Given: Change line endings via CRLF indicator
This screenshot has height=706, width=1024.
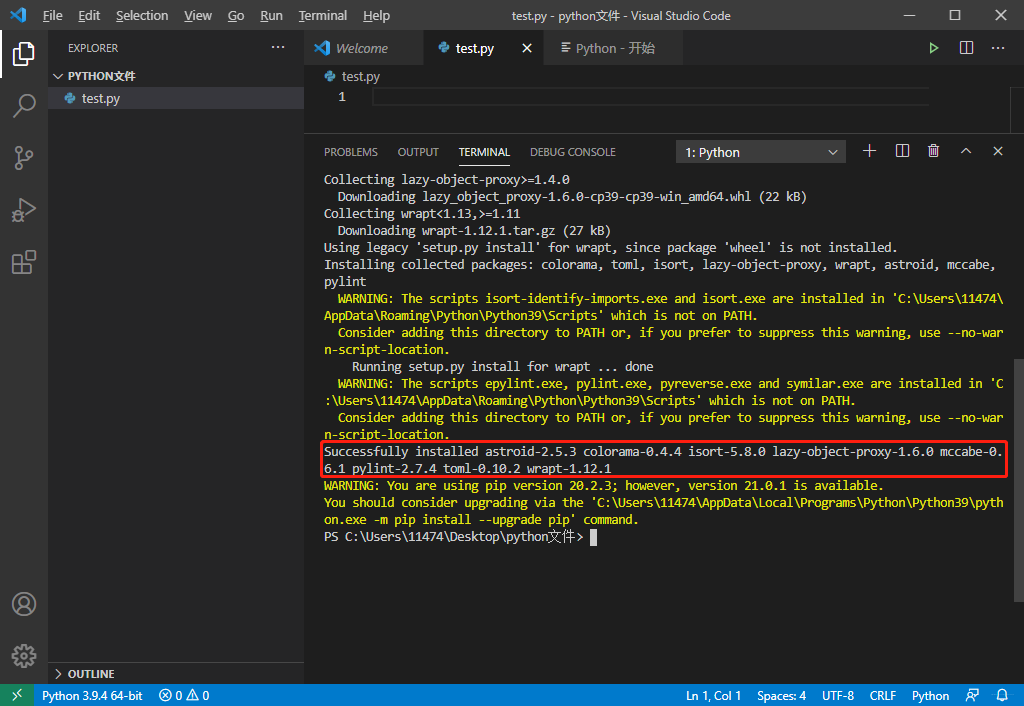Looking at the screenshot, I should (x=882, y=695).
